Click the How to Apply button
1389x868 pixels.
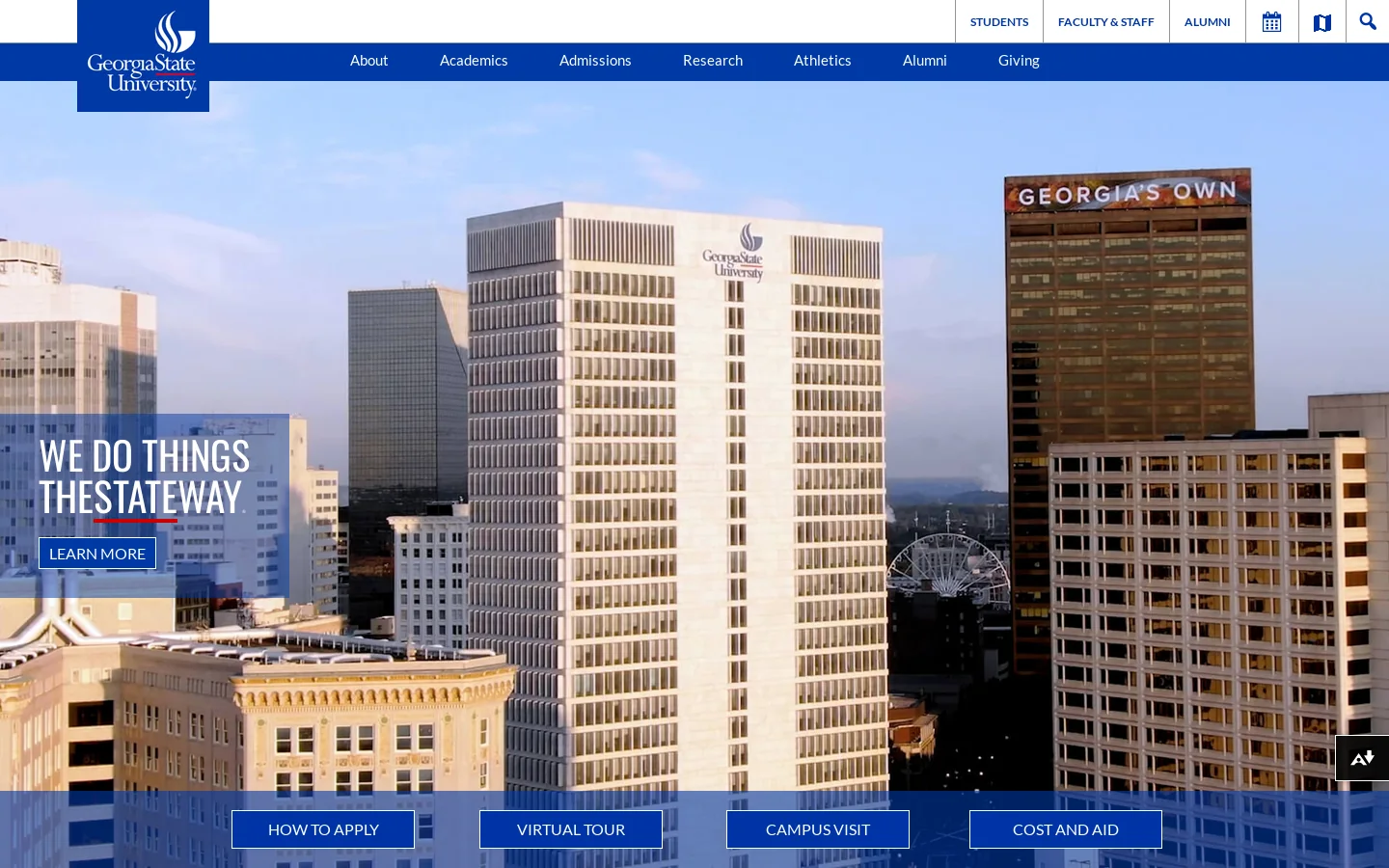323,829
